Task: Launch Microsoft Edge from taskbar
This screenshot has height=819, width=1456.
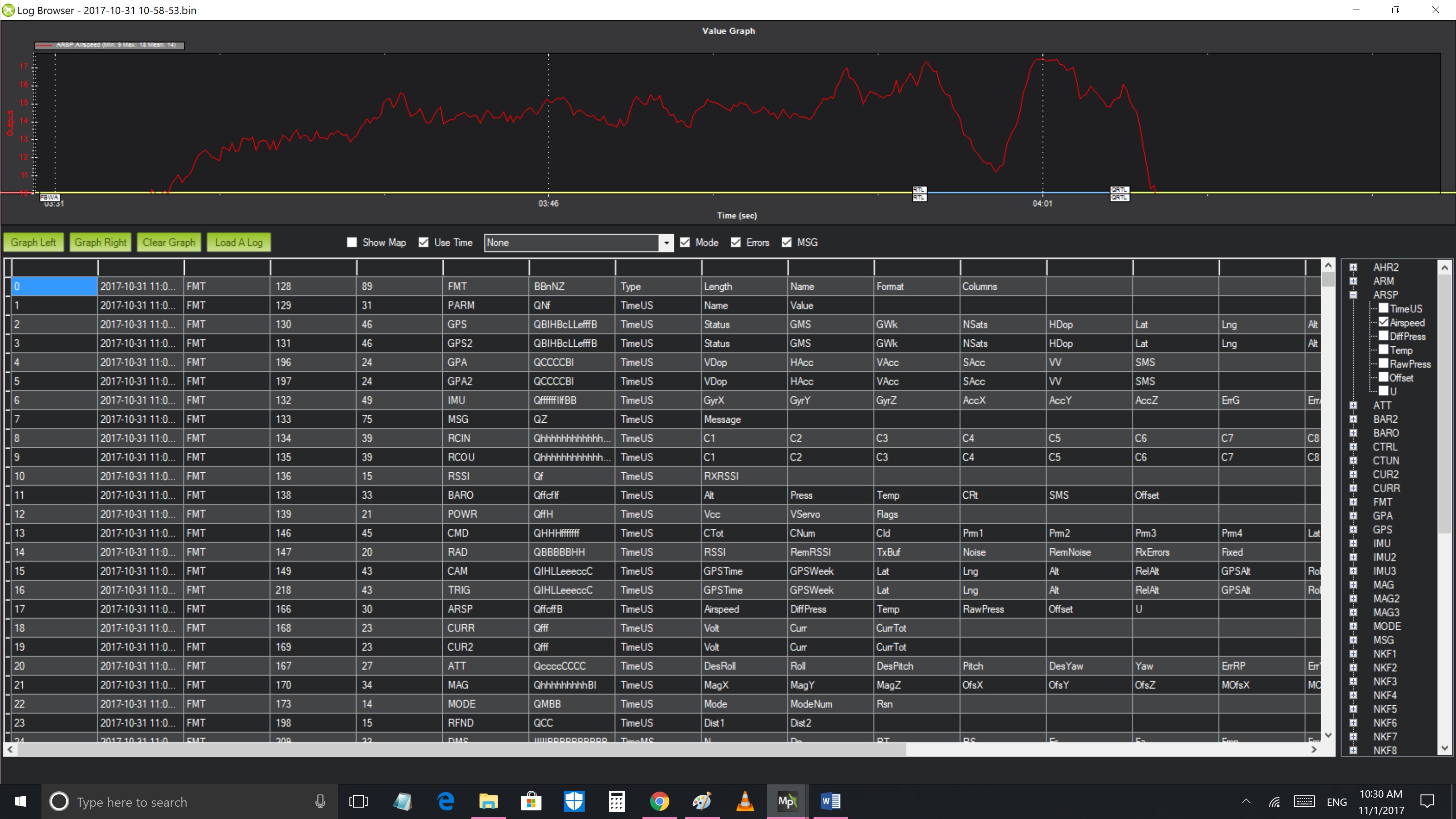Action: point(445,801)
